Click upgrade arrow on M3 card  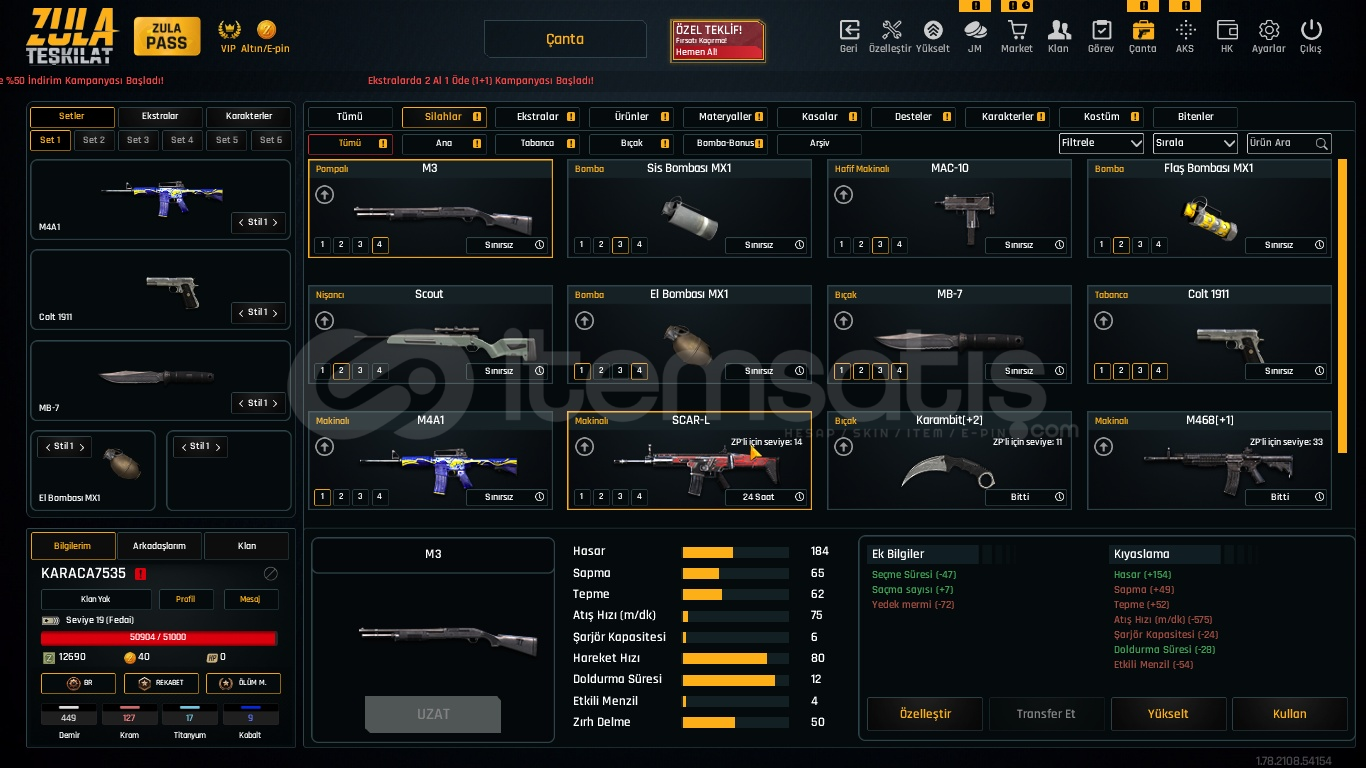click(324, 195)
